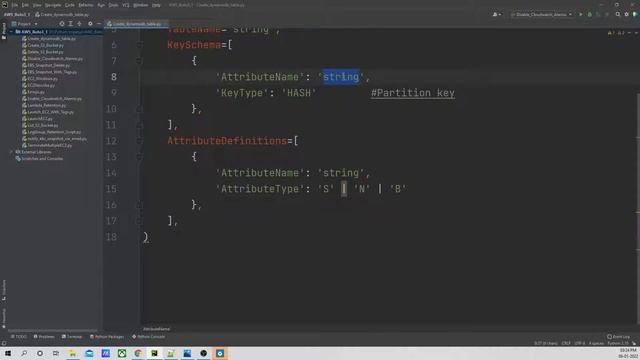
Task: Fold the KeySchema block at line 6
Action: coord(139,45)
